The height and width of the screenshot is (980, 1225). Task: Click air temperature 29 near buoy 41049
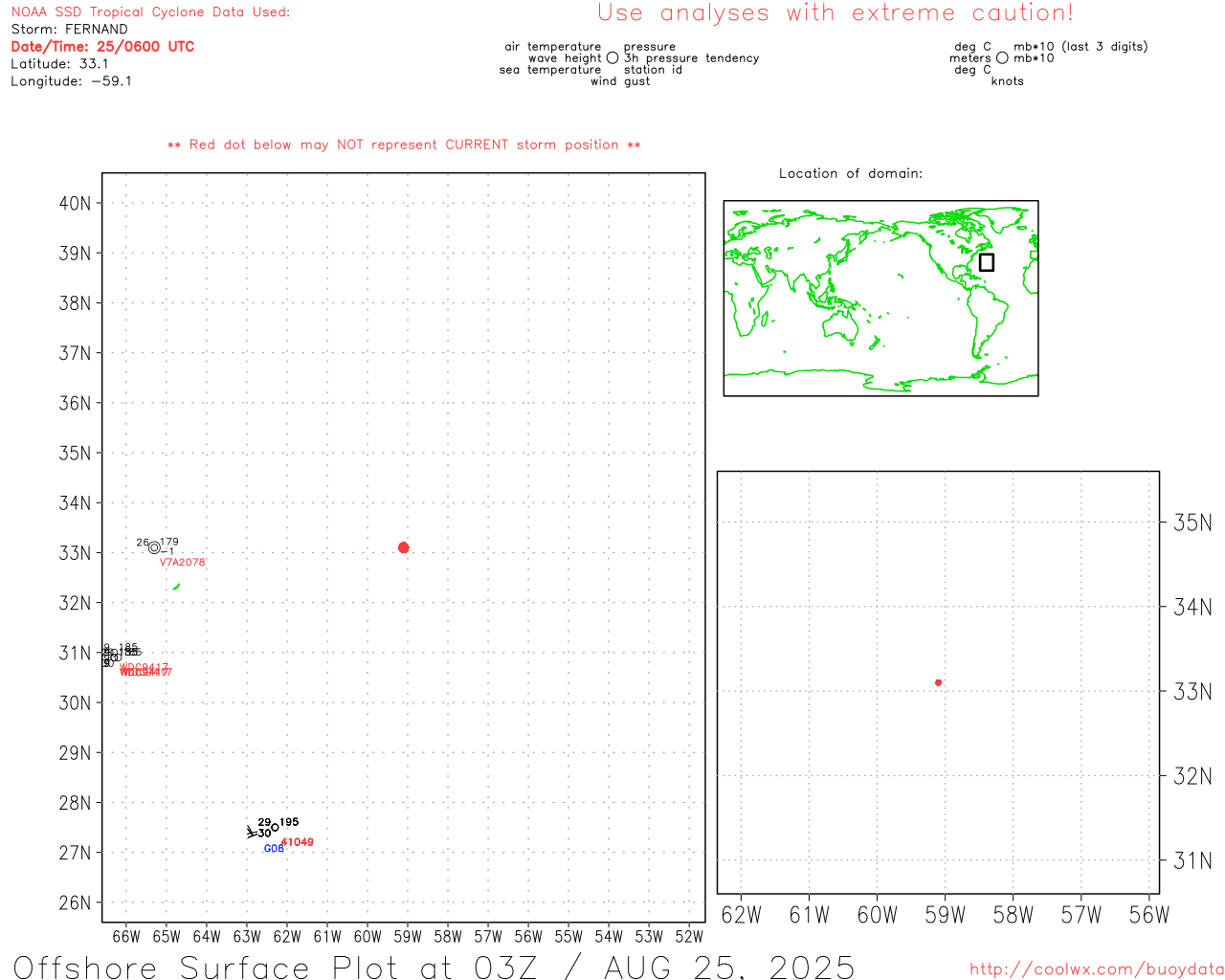click(264, 822)
